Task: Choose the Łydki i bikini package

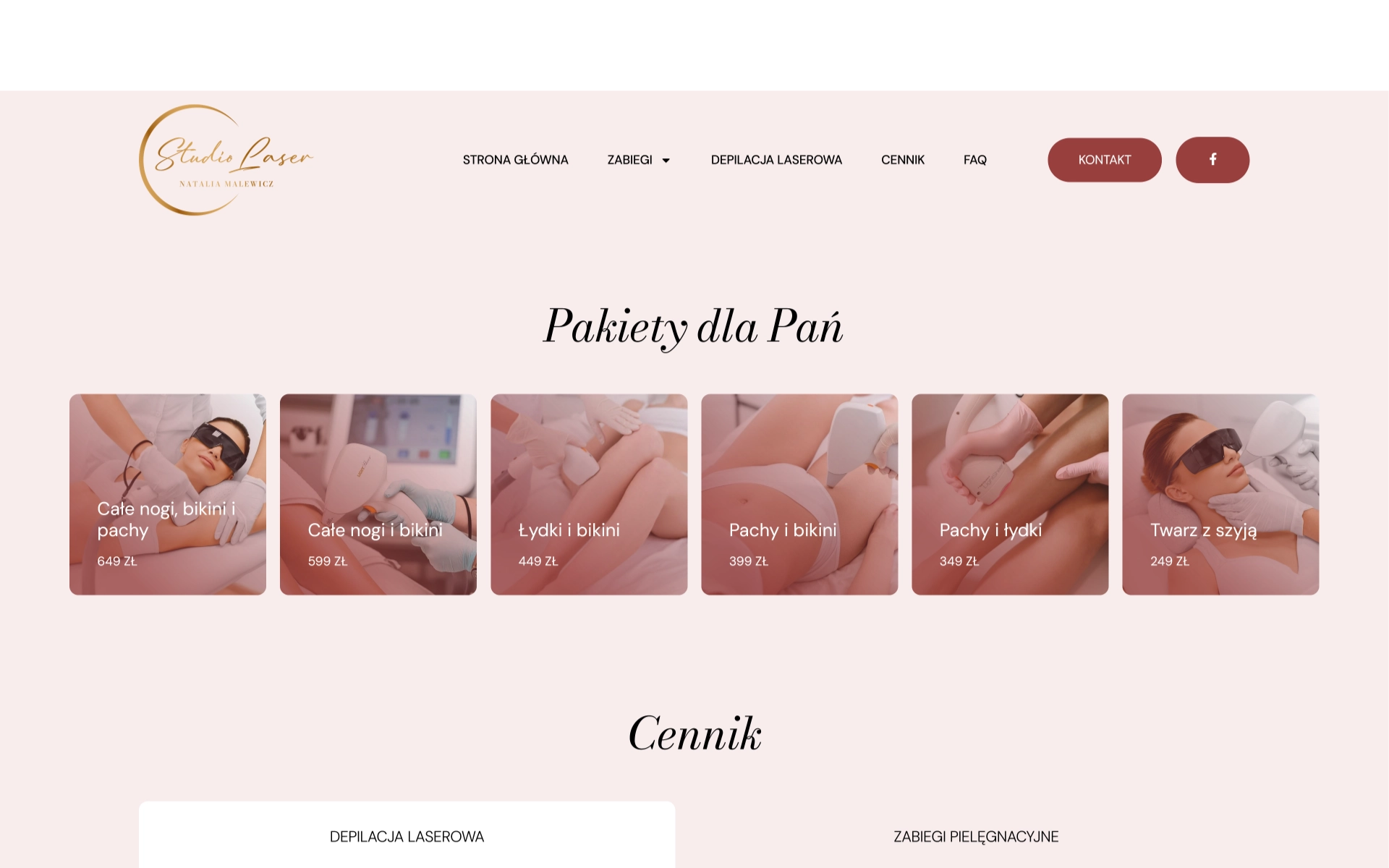Action: 589,495
